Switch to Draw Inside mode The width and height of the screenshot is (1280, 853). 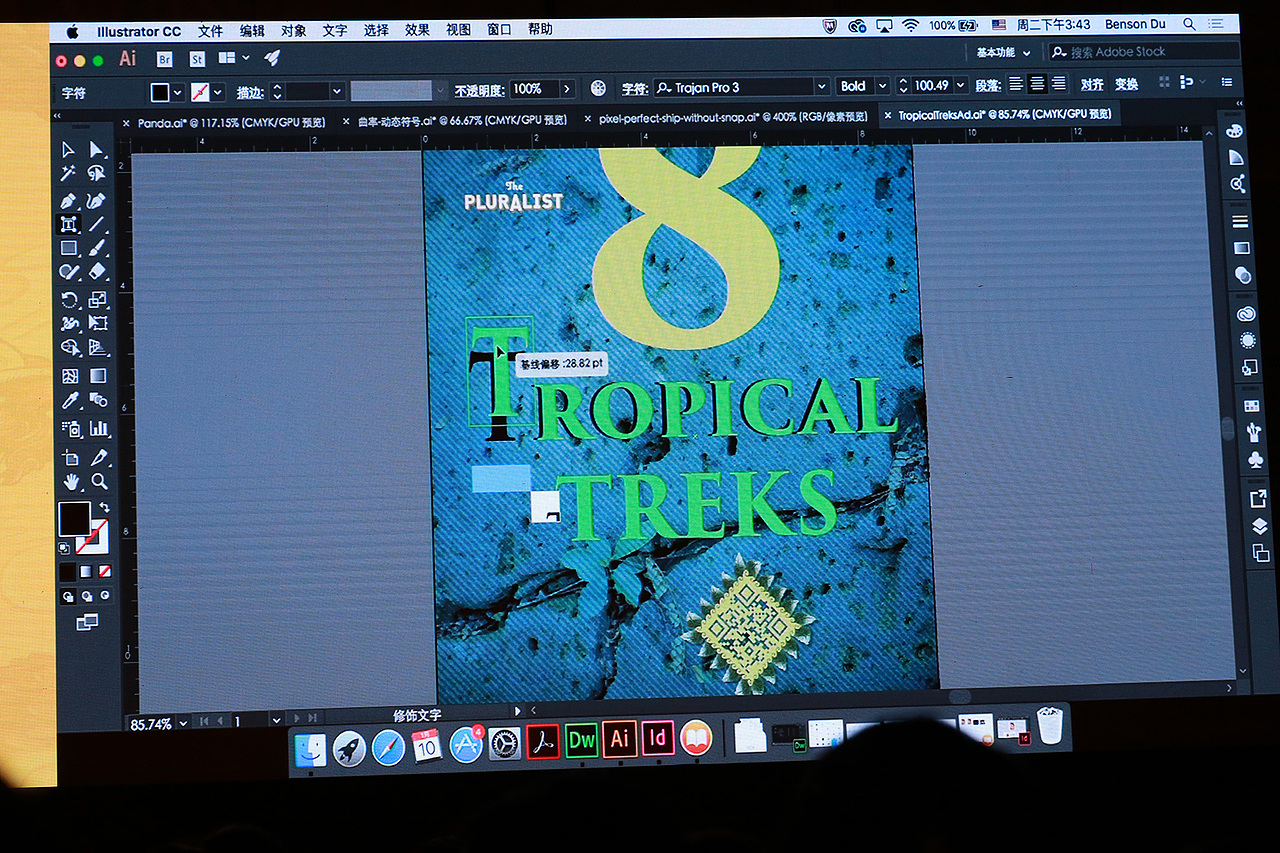[x=105, y=597]
